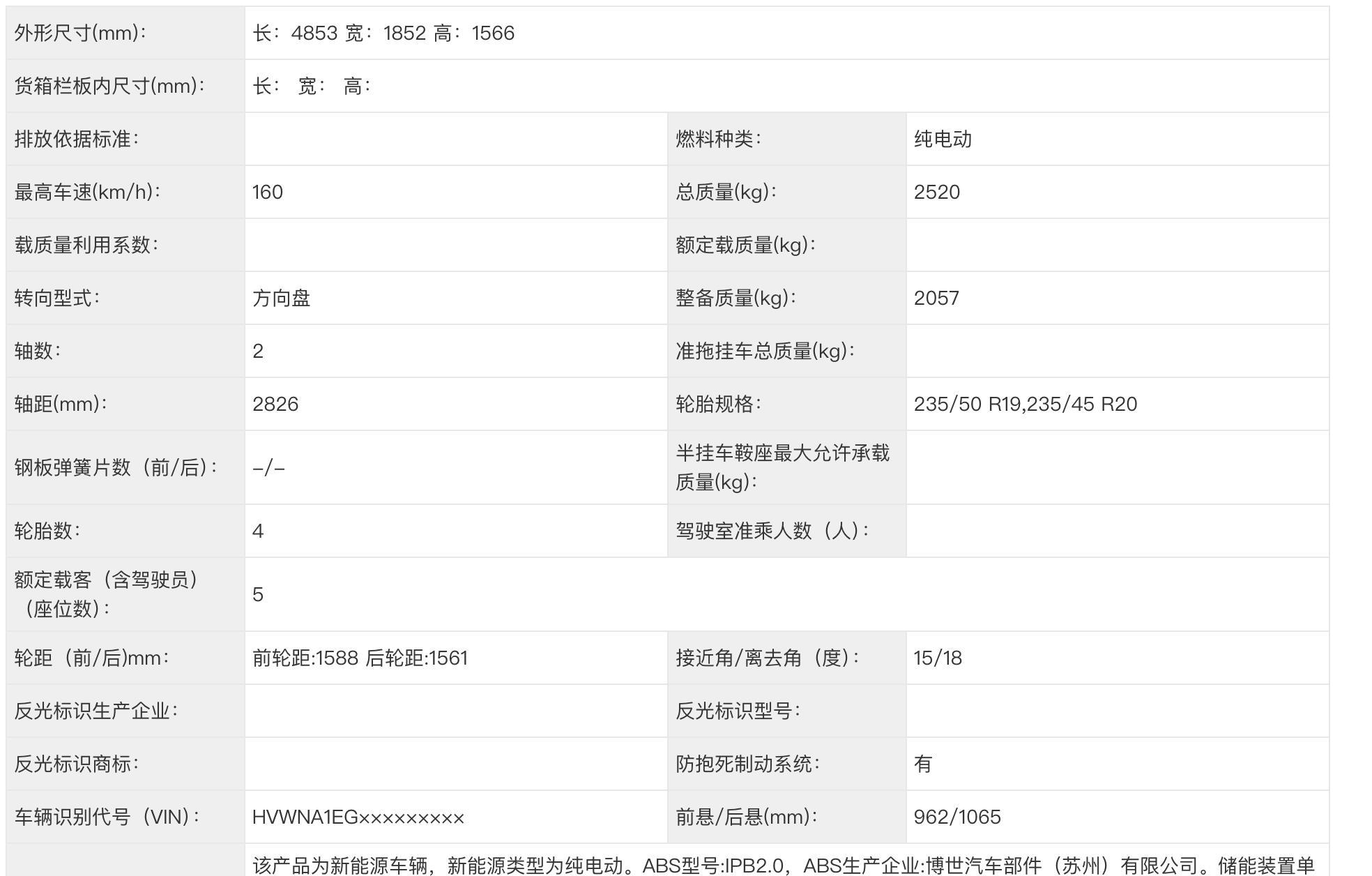Screen dimensions: 1372x876
Task: Click the 最高车速 value 160
Action: (x=268, y=192)
